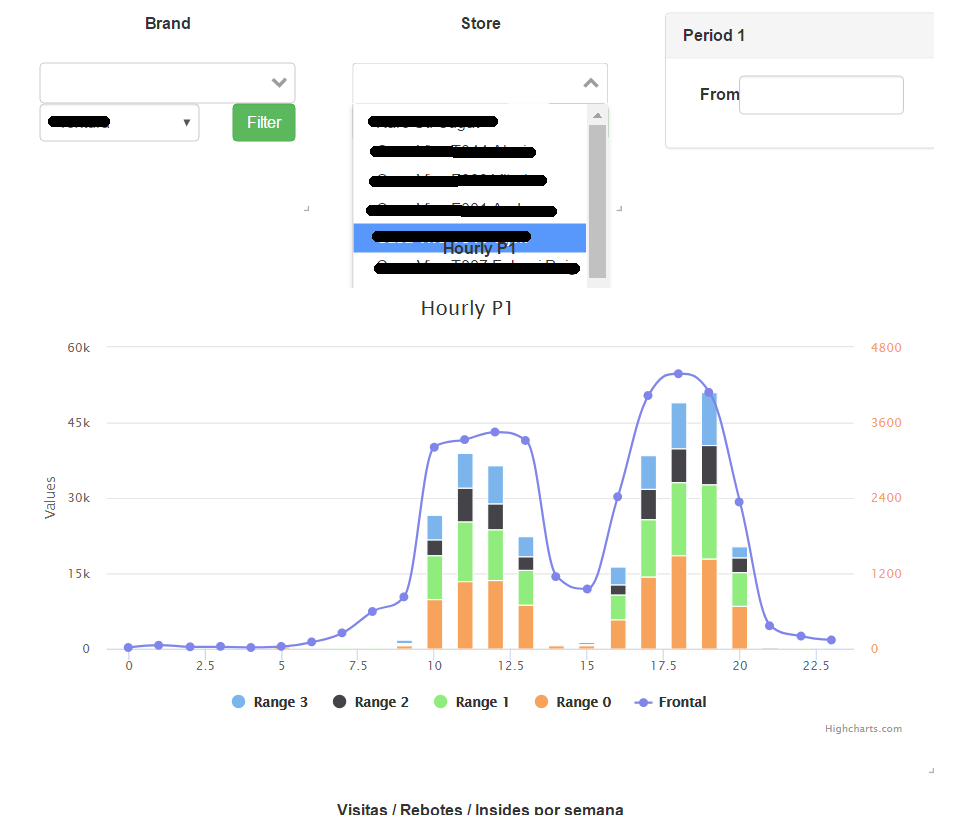Click the Store combo box field
Viewport: 954px width, 815px height.
480,83
